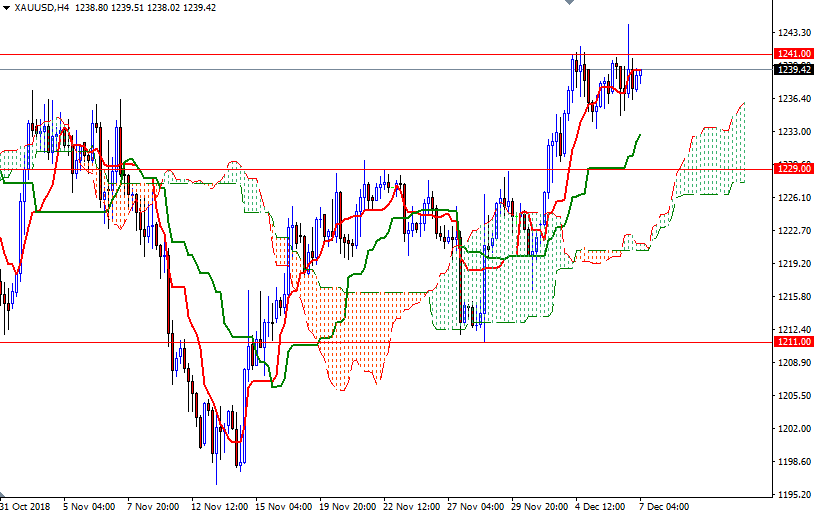Click the 19 Nov 20:00 time label
This screenshot has width=814, height=514.
pyautogui.click(x=347, y=506)
